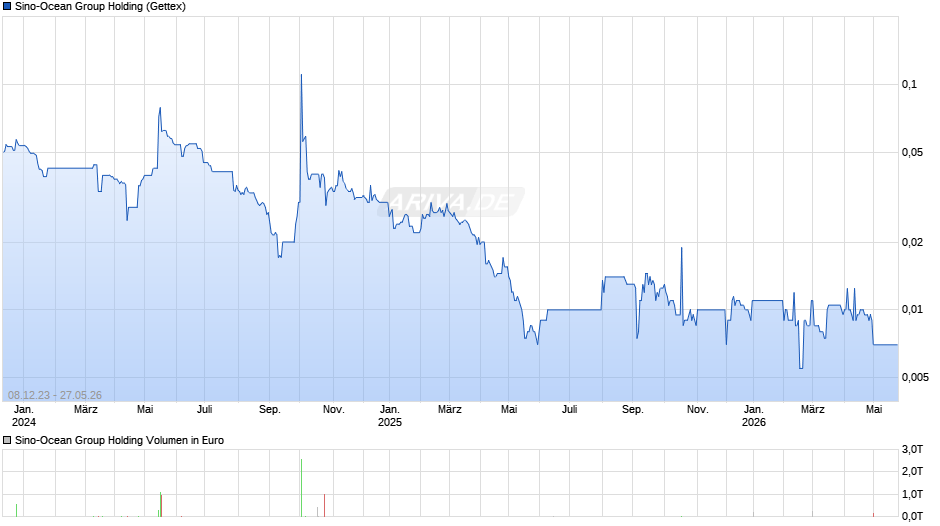Click the 'Sep.' label before 'Jan. 2025'

coord(270,410)
